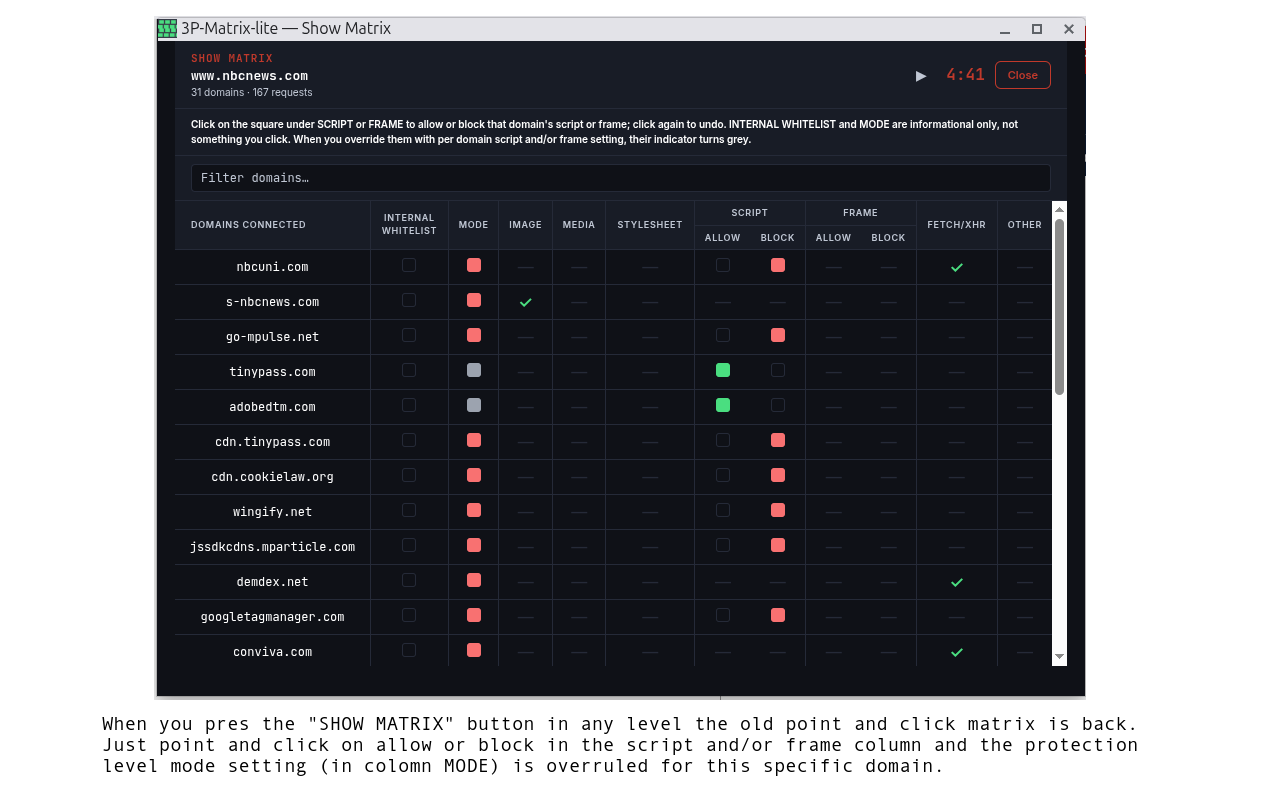Click the red Close button
Viewport: 1280px width, 800px height.
(1022, 75)
